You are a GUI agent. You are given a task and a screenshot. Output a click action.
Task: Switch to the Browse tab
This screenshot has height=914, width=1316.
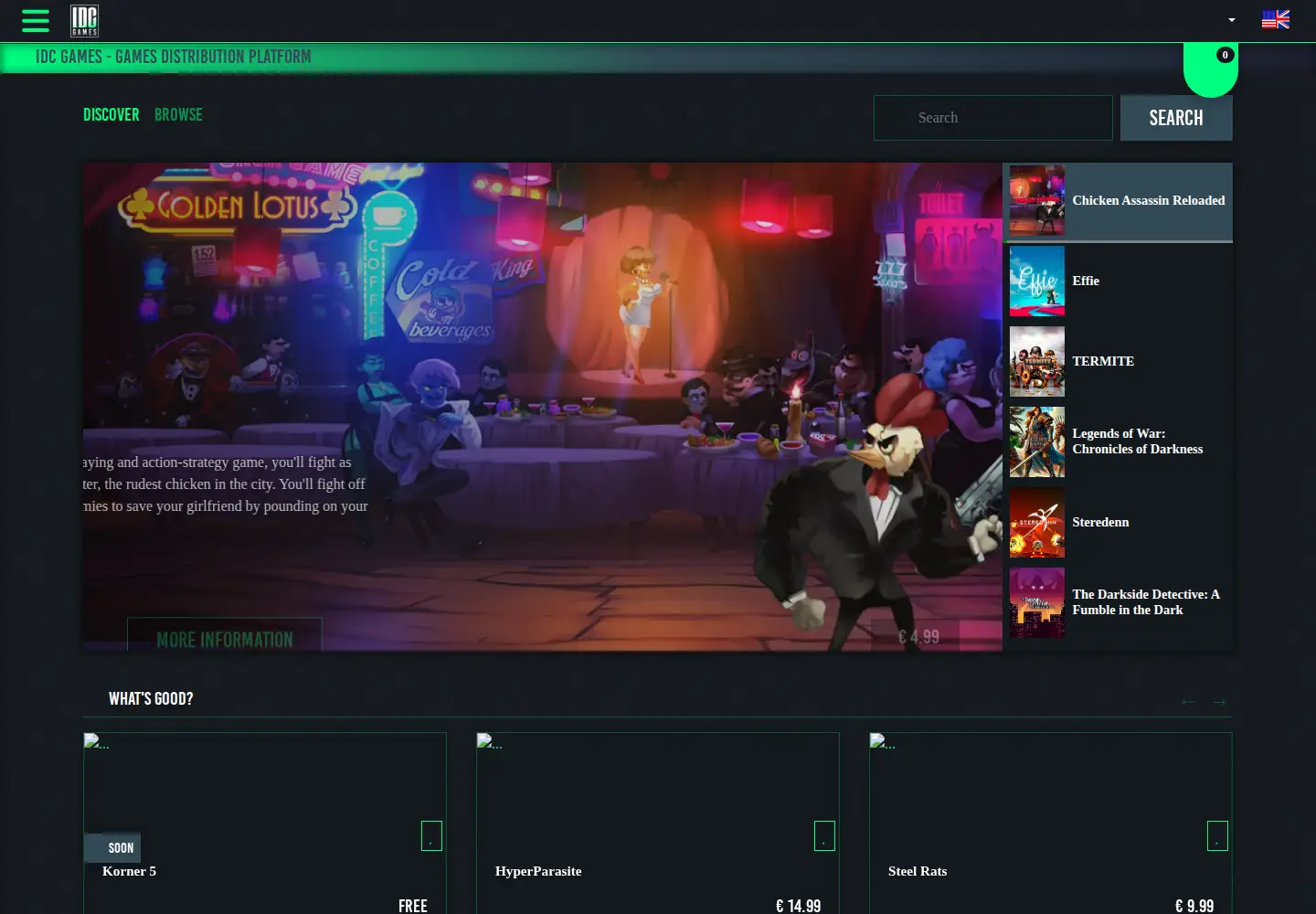(178, 115)
